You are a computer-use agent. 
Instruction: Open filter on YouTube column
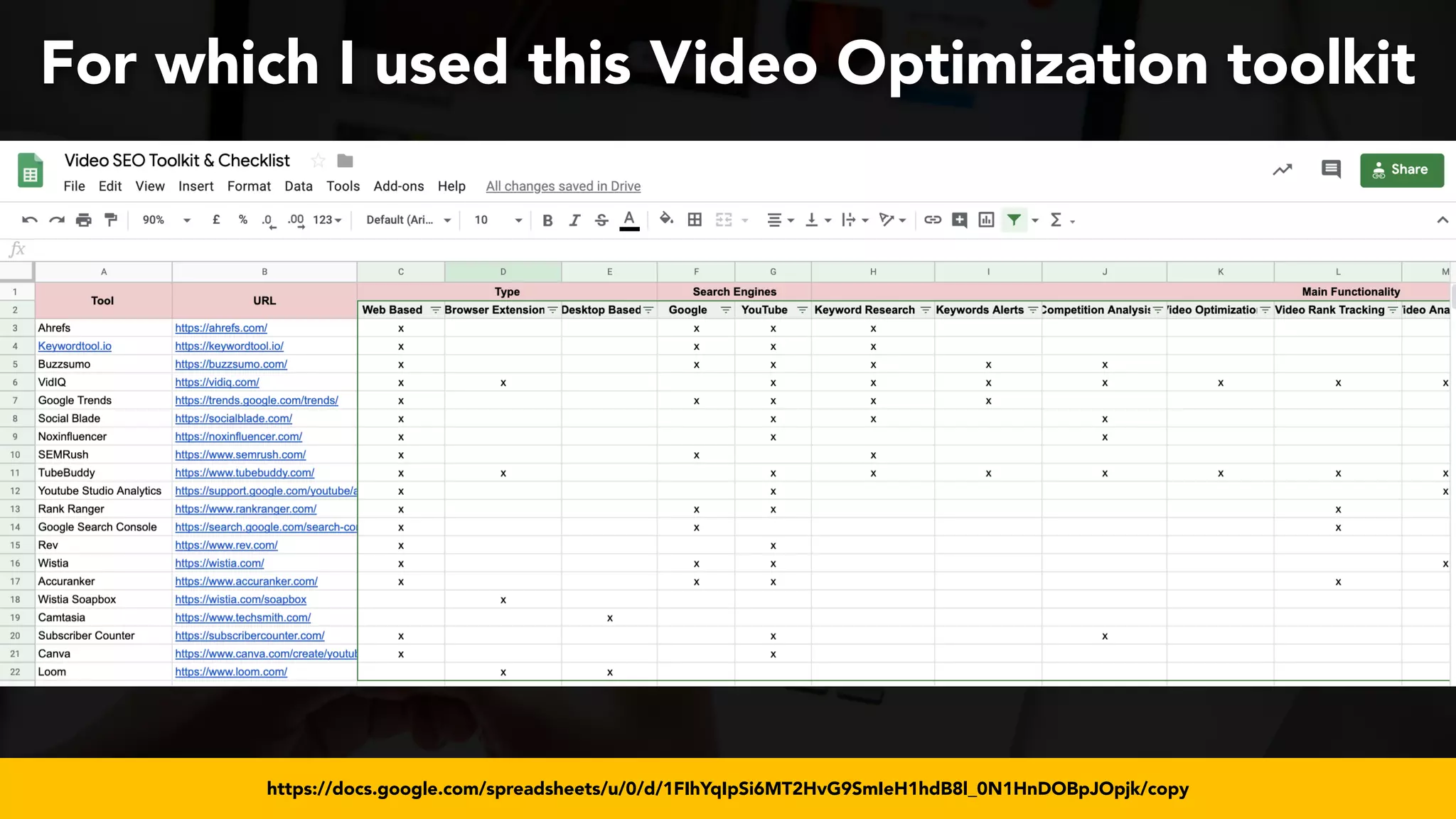tap(802, 310)
